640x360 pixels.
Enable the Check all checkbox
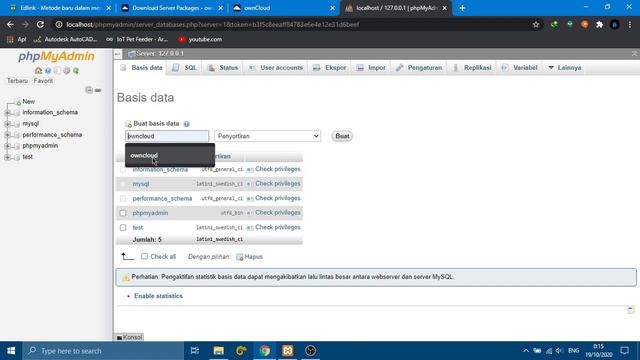[x=144, y=256]
